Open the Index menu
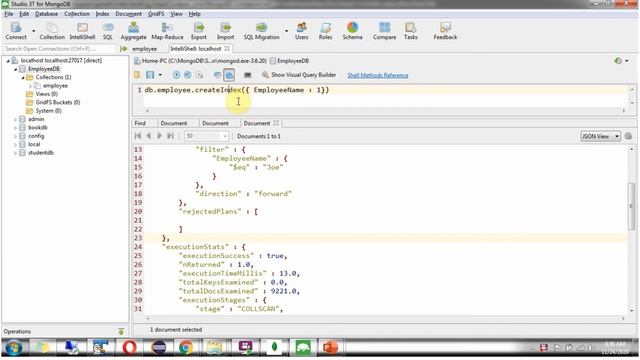 coord(102,14)
